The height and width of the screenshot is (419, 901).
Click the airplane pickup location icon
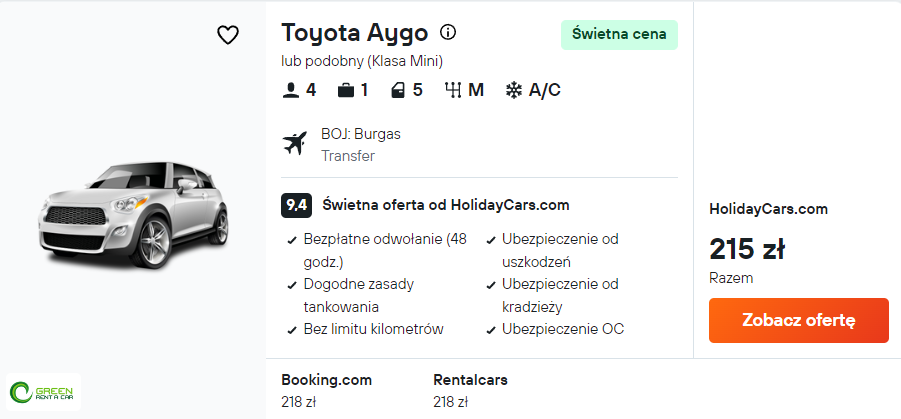coord(295,144)
